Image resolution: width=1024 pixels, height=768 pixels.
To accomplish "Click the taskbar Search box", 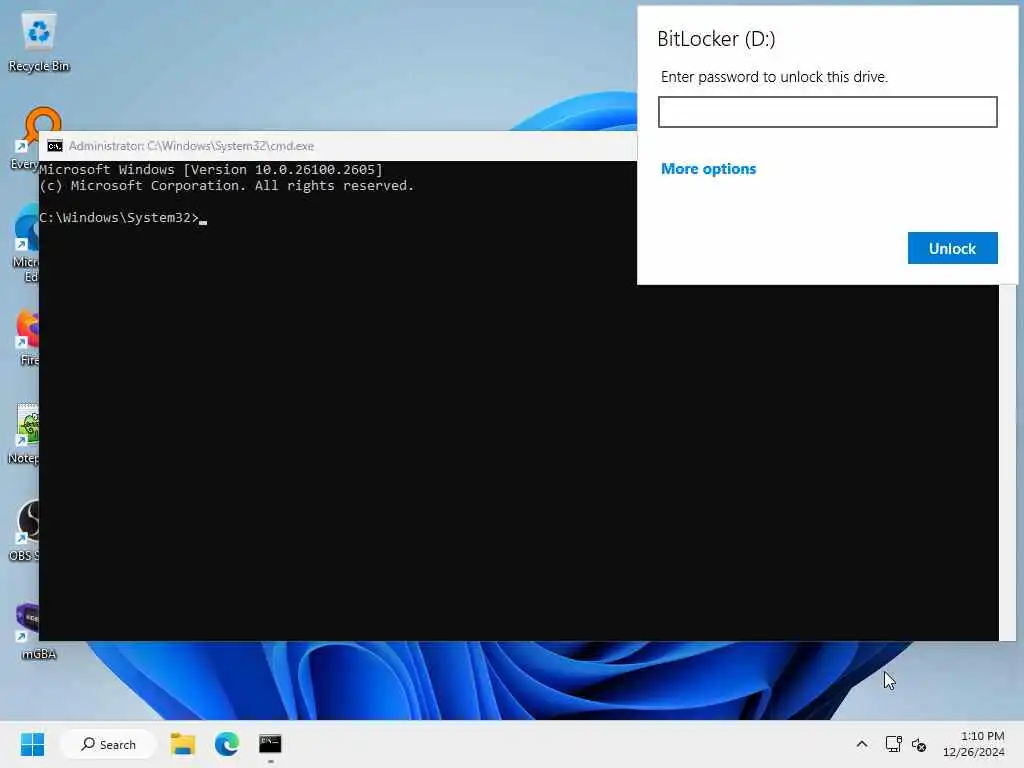I will 108,744.
